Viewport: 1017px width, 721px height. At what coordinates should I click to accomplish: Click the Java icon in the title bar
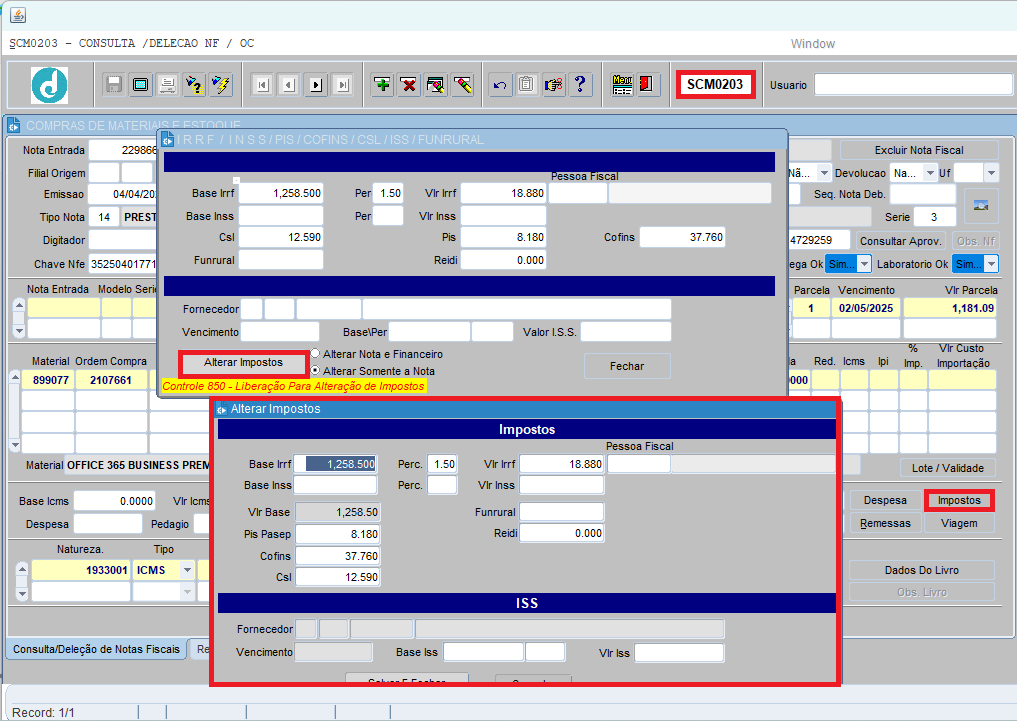pyautogui.click(x=18, y=15)
